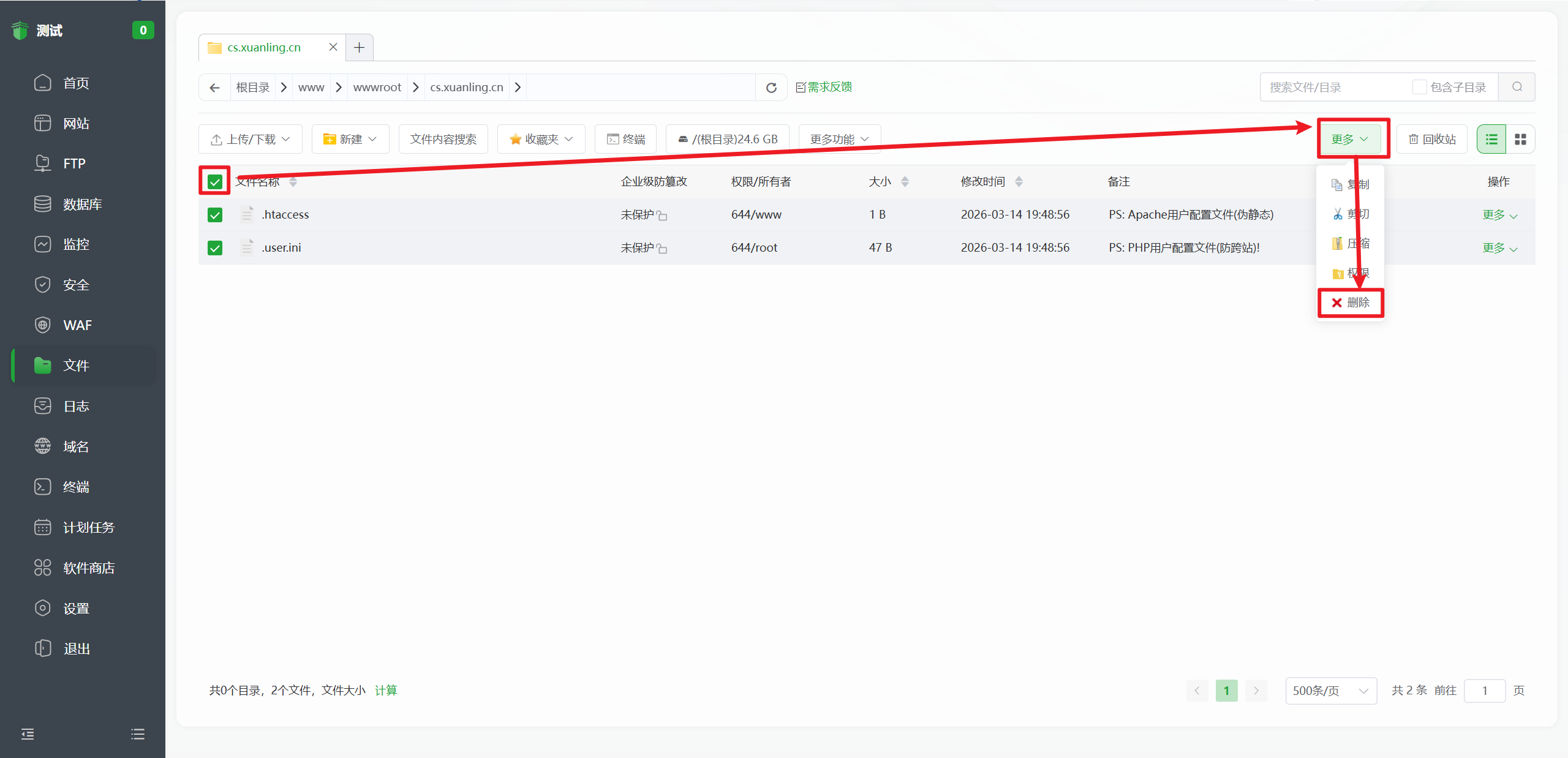Select 删除 (delete) from the dropdown menu
The width and height of the screenshot is (1568, 758).
(x=1351, y=302)
